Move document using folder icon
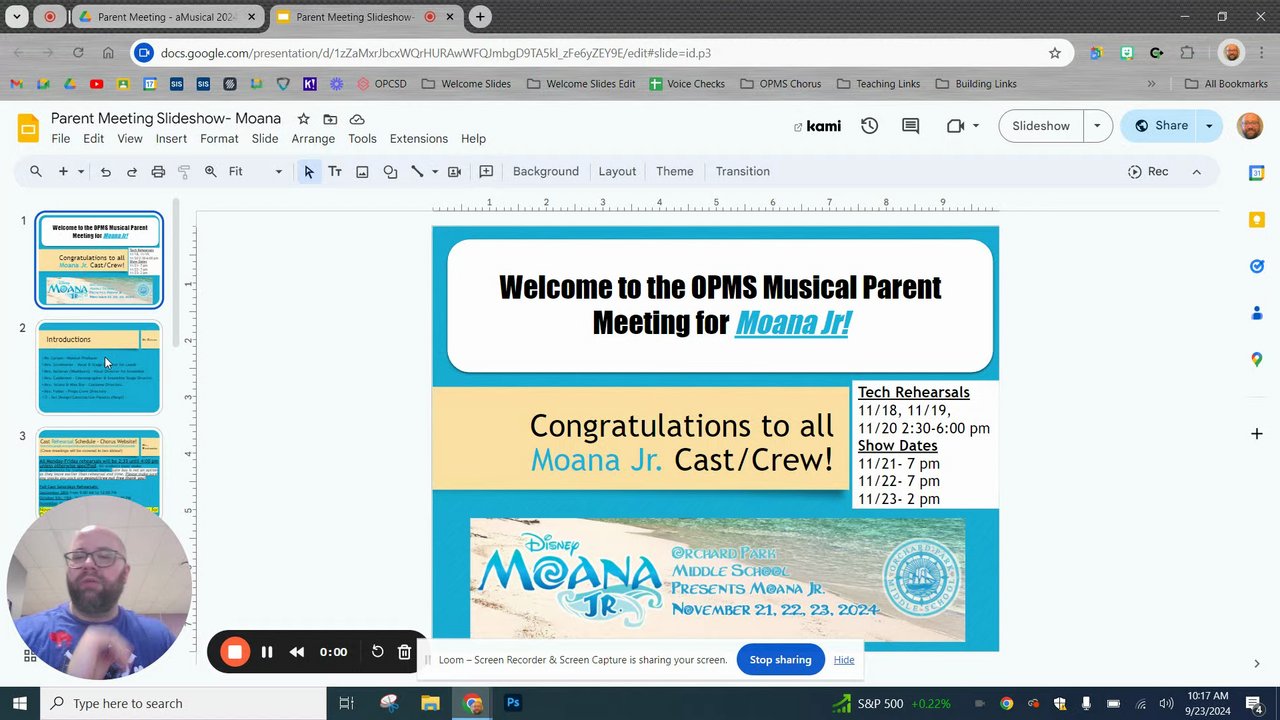 tap(330, 119)
